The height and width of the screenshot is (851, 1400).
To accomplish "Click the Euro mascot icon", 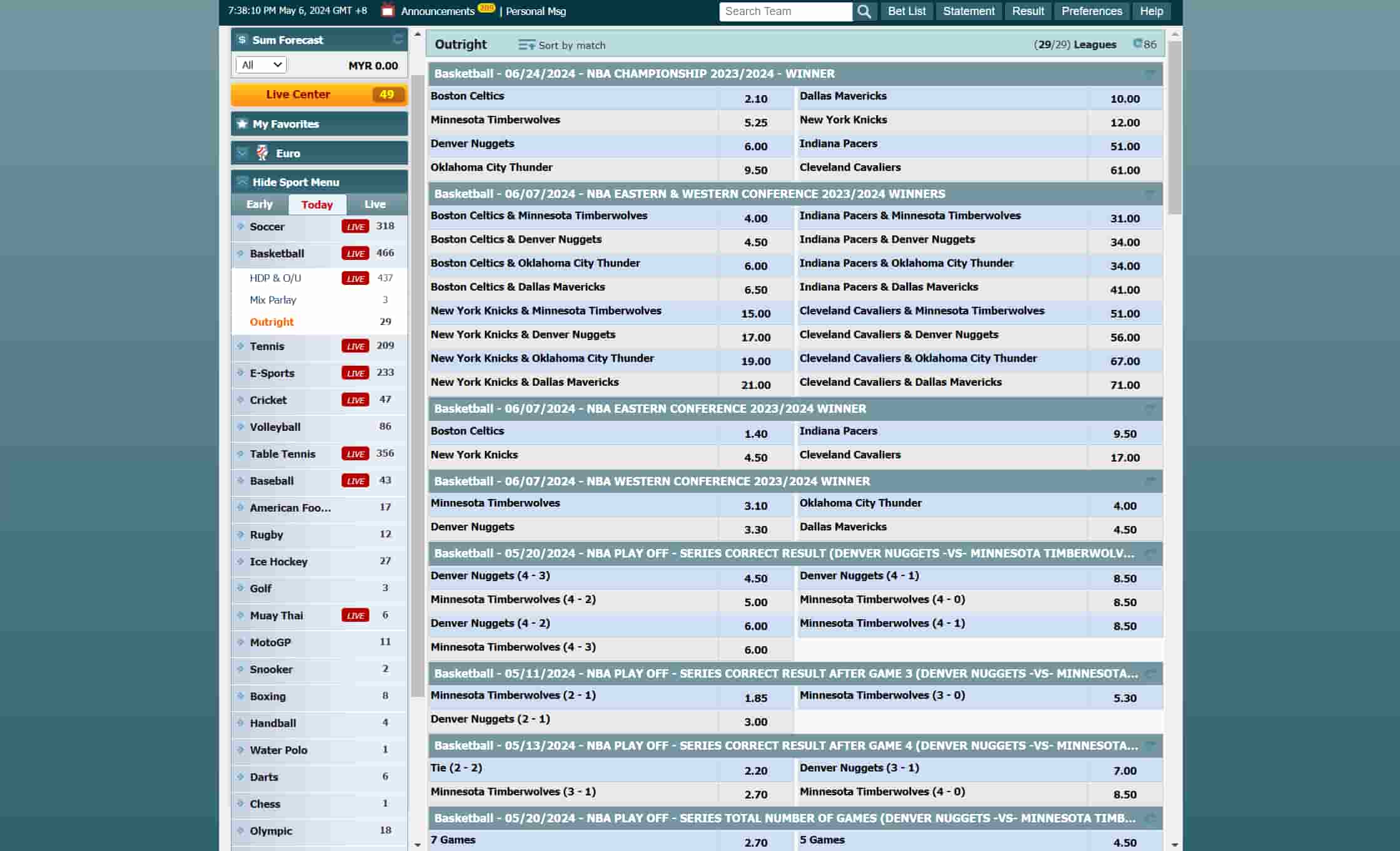I will (262, 153).
